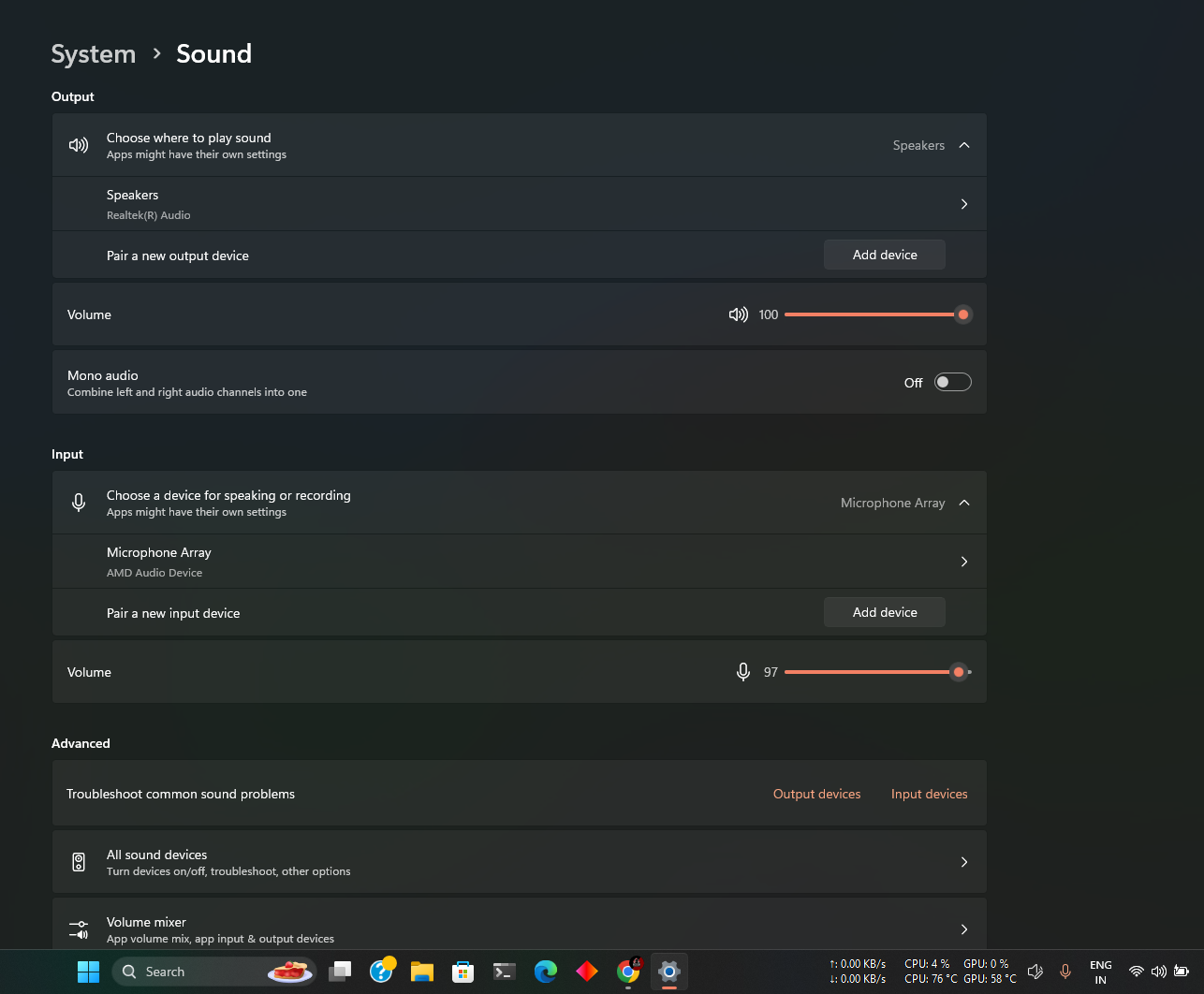
Task: Click the All sound devices icon
Action: (79, 861)
